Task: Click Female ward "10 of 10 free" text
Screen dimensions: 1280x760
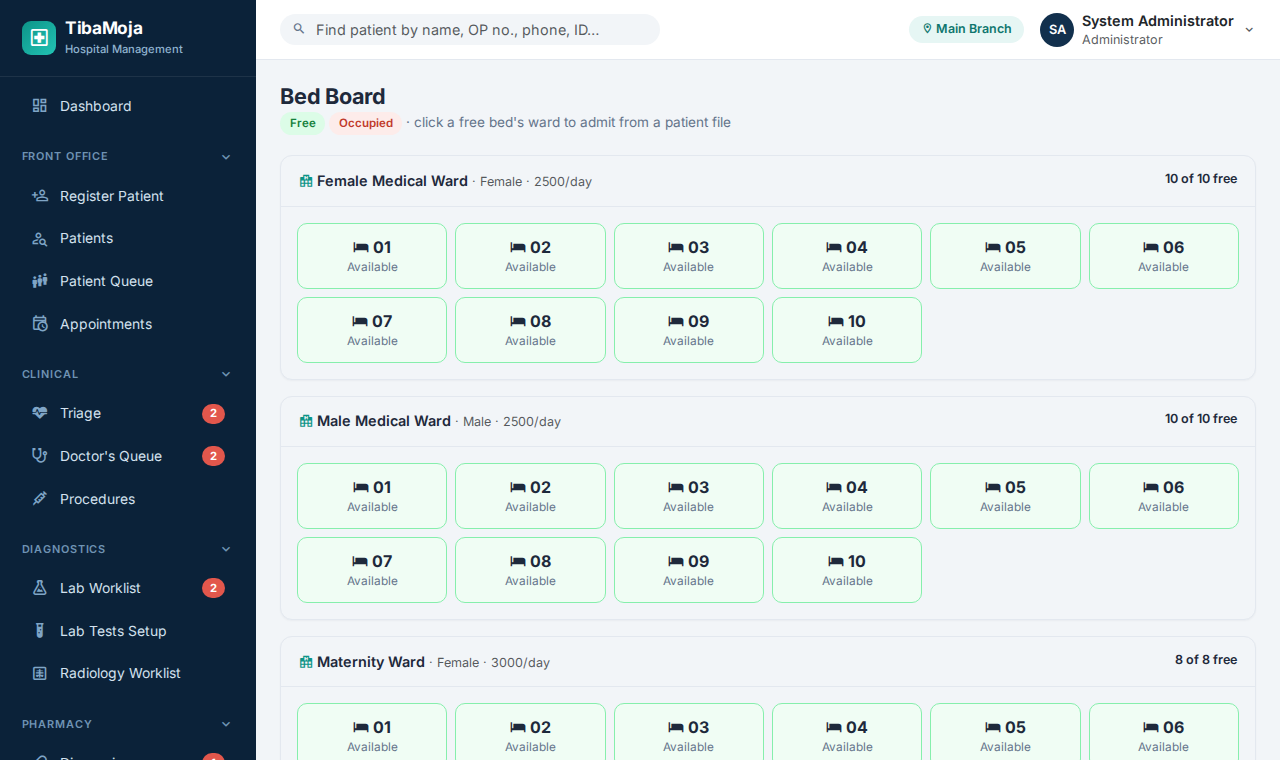Action: pyautogui.click(x=1201, y=179)
